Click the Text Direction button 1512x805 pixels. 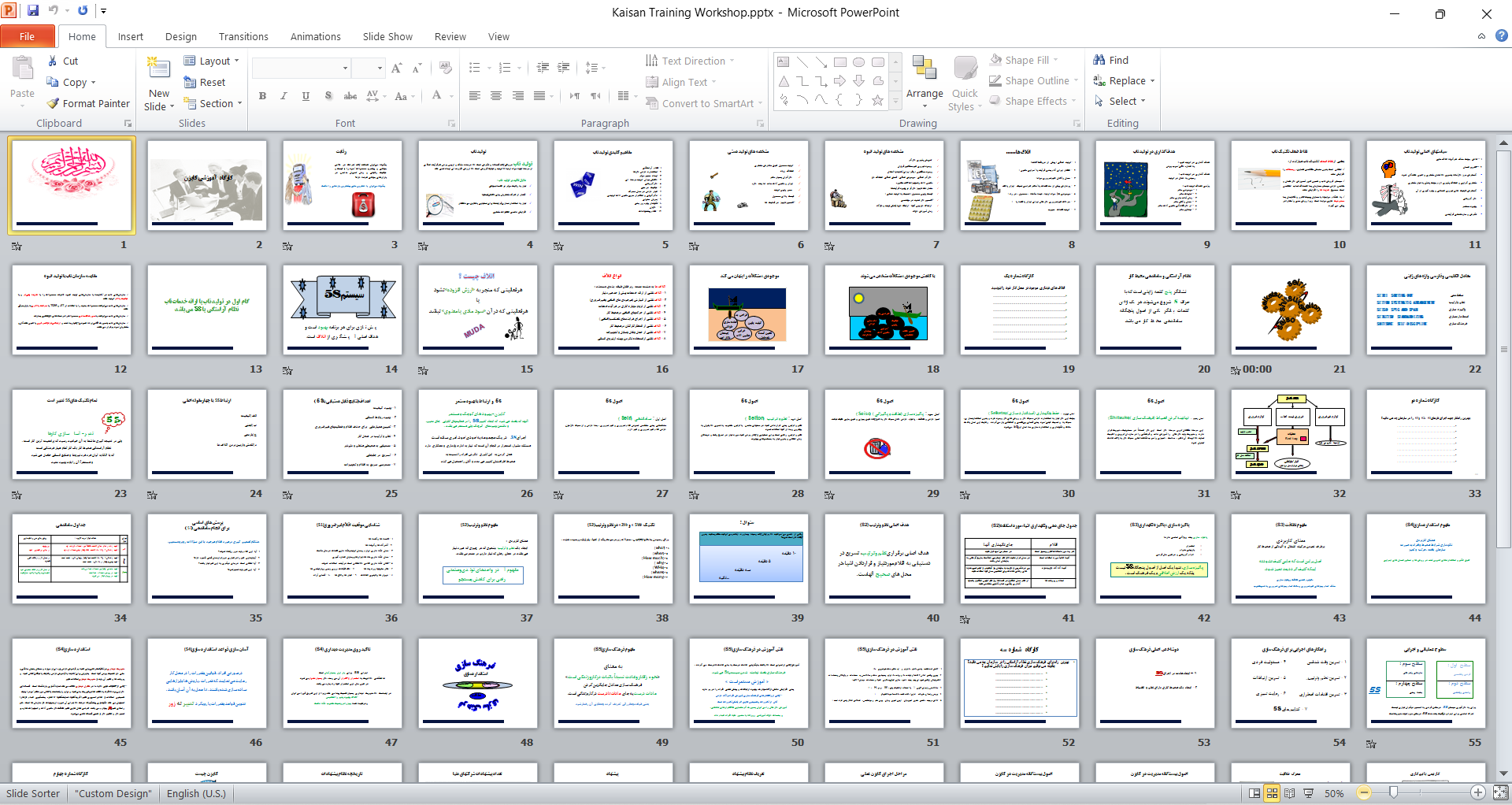pyautogui.click(x=690, y=61)
